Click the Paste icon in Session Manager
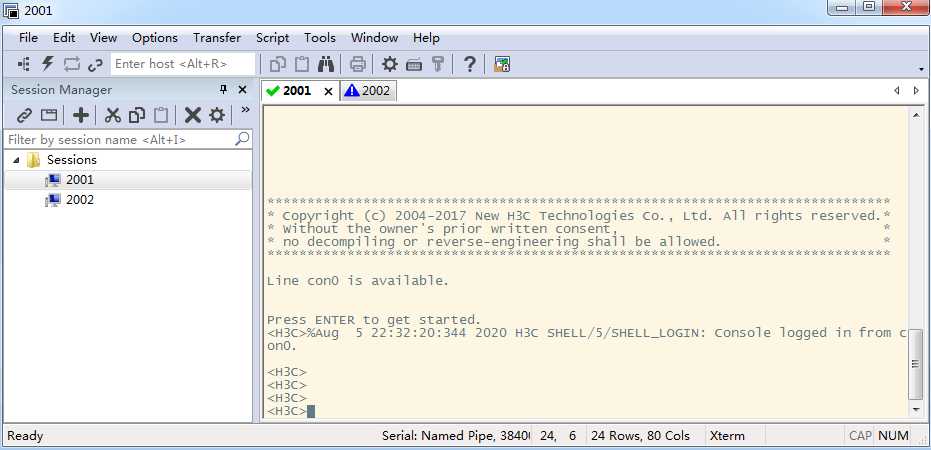The width and height of the screenshot is (931, 450). pyautogui.click(x=161, y=115)
